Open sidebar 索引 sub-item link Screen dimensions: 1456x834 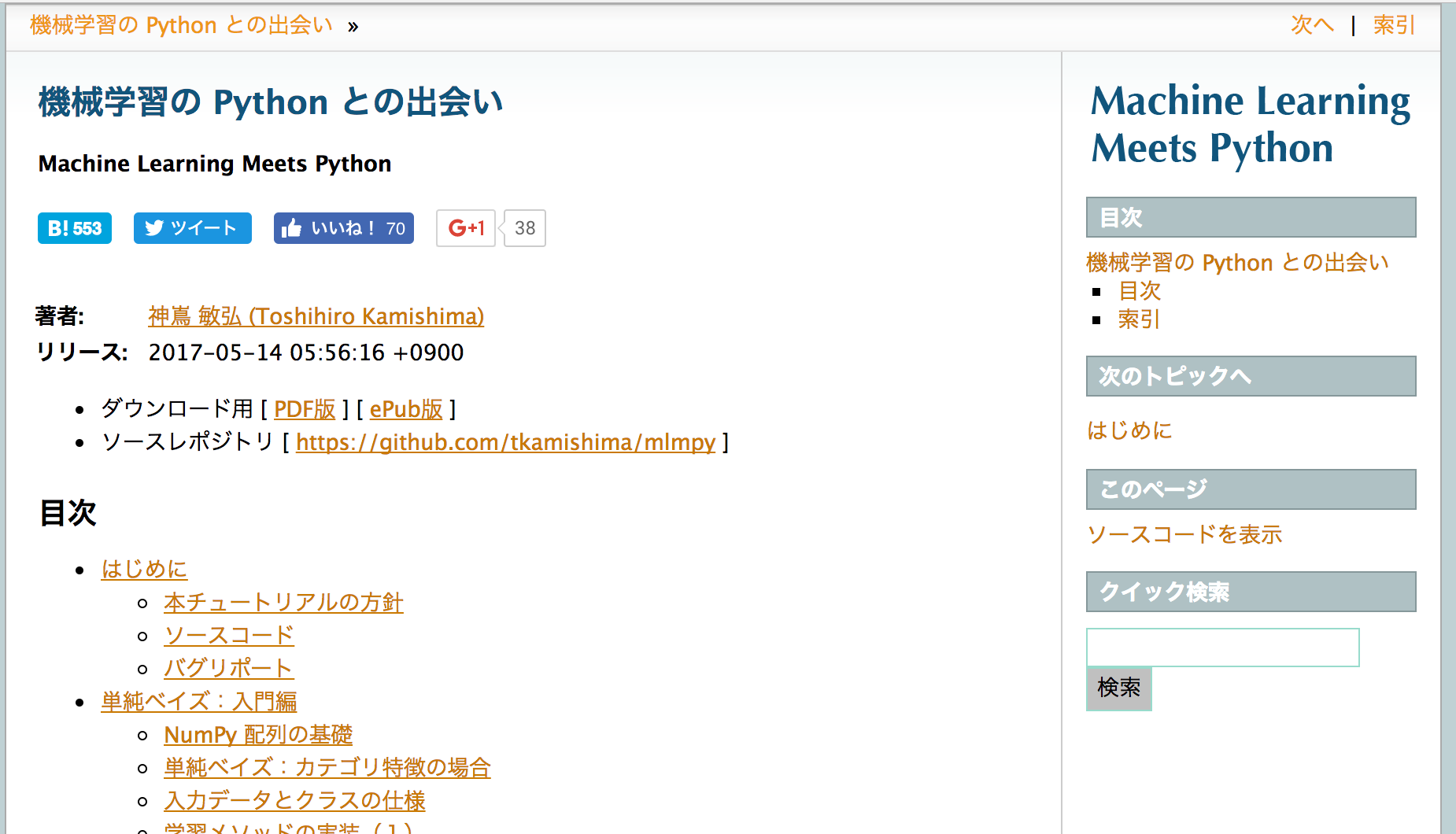[1140, 319]
